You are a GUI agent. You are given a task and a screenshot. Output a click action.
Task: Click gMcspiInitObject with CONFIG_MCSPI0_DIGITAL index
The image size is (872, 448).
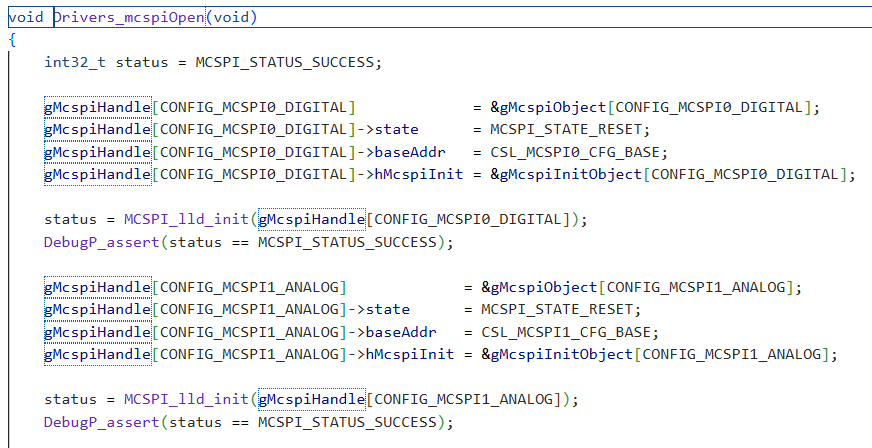[x=571, y=174]
